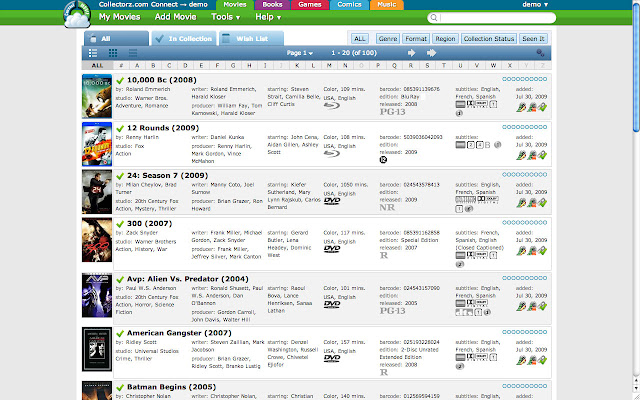Click DVD format logo for 300
Screen dimensions: 640x400
pyautogui.click(x=332, y=249)
